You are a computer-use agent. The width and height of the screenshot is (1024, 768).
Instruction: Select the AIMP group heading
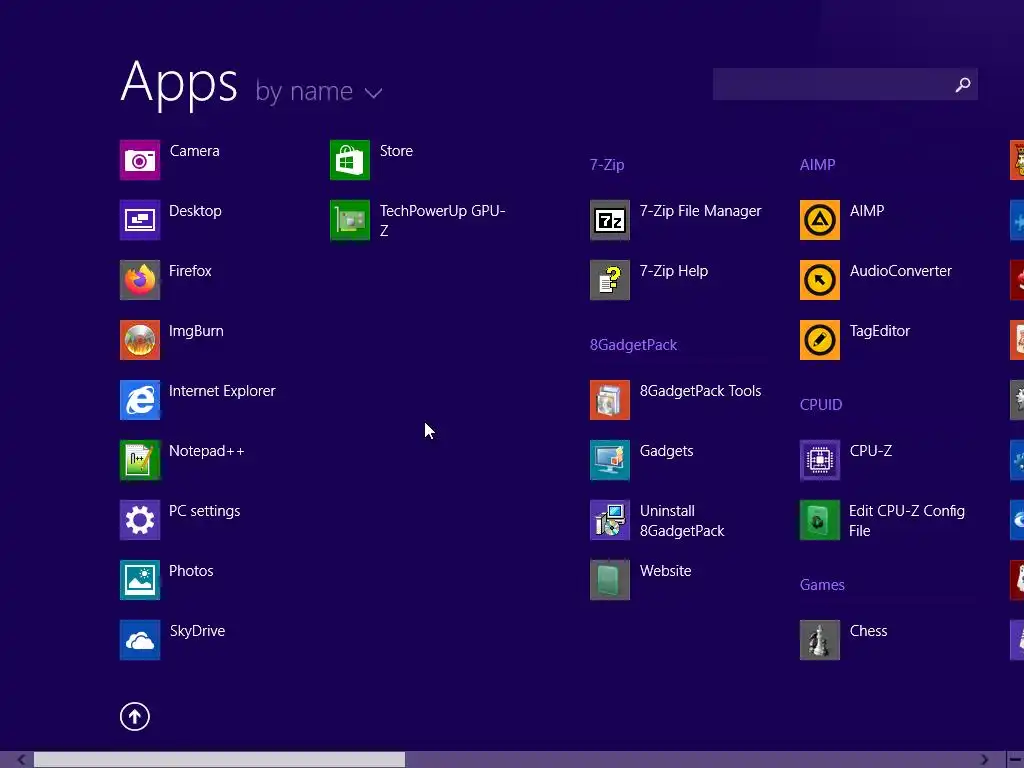click(818, 165)
